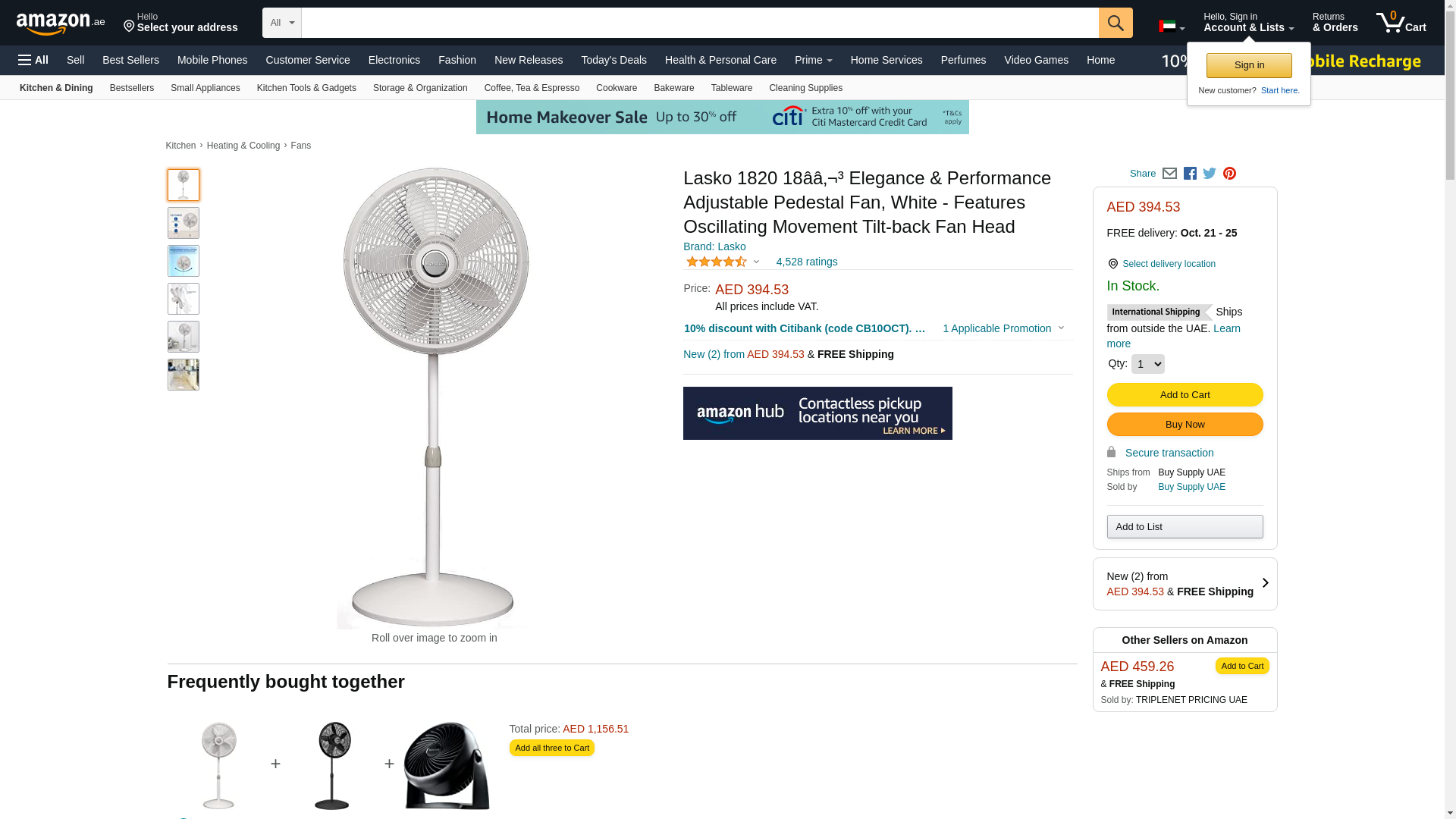Open the All hamburger menu
The image size is (1456, 819).
click(33, 60)
